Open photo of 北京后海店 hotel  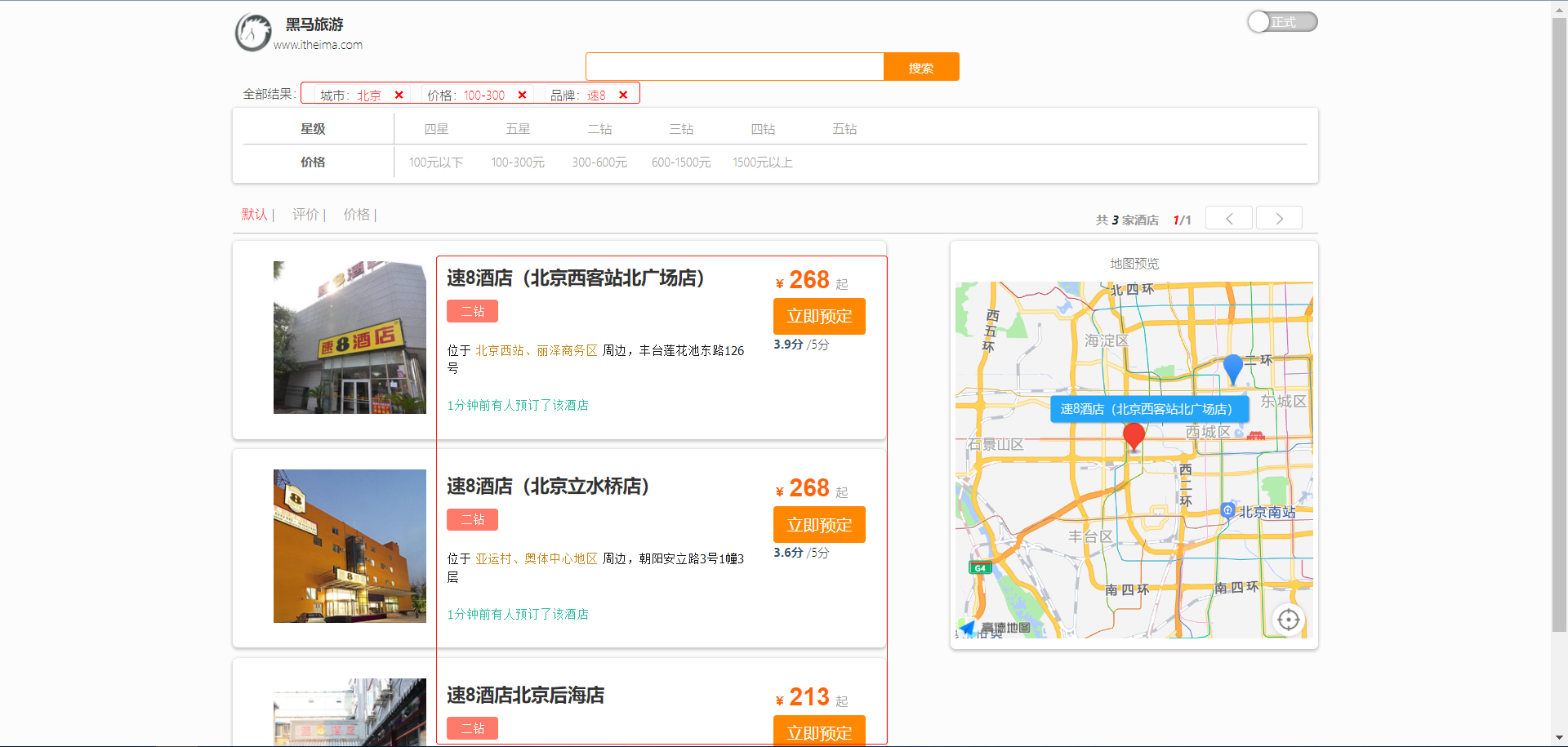pyautogui.click(x=350, y=712)
